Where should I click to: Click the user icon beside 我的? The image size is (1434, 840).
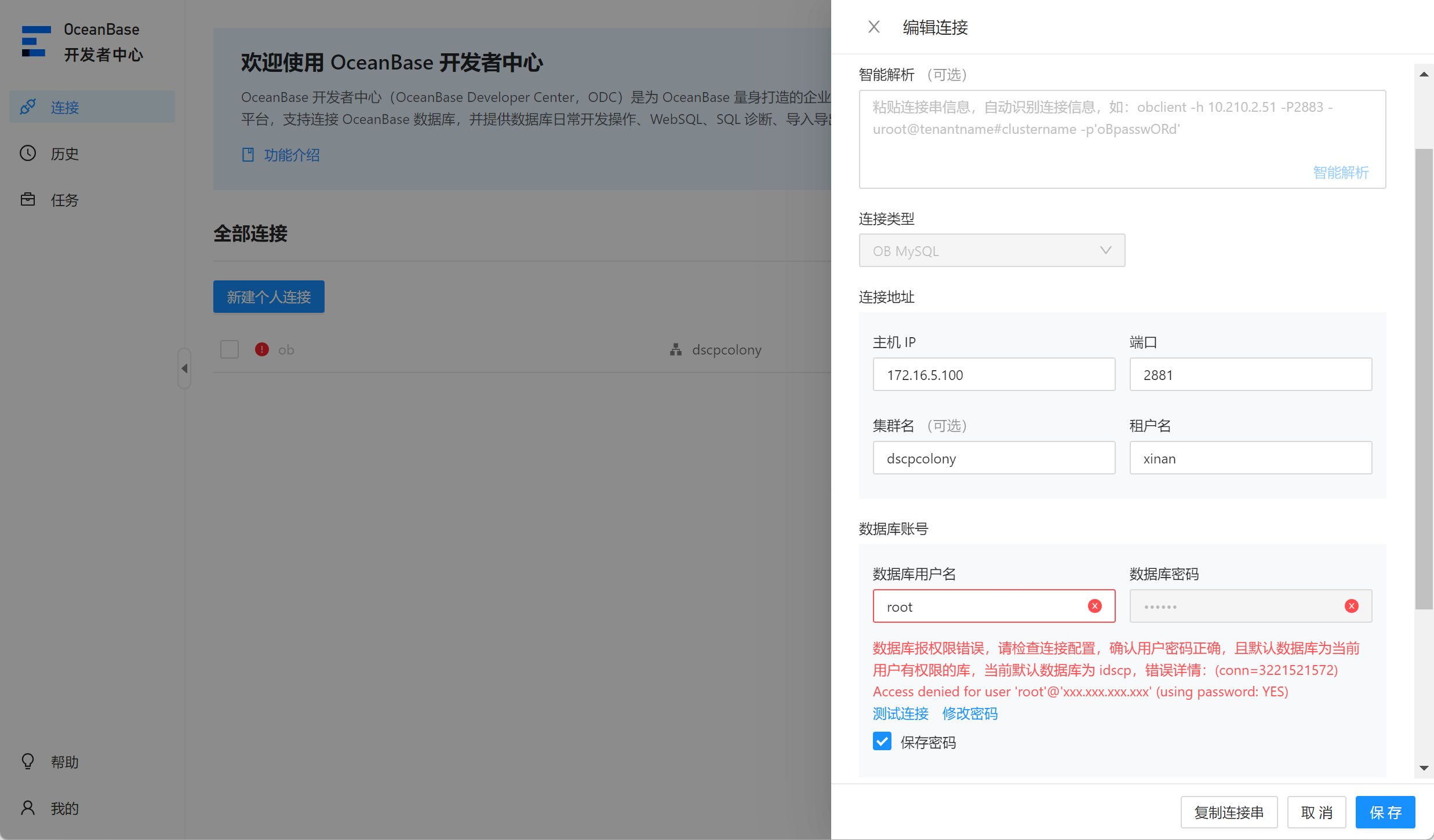28,808
